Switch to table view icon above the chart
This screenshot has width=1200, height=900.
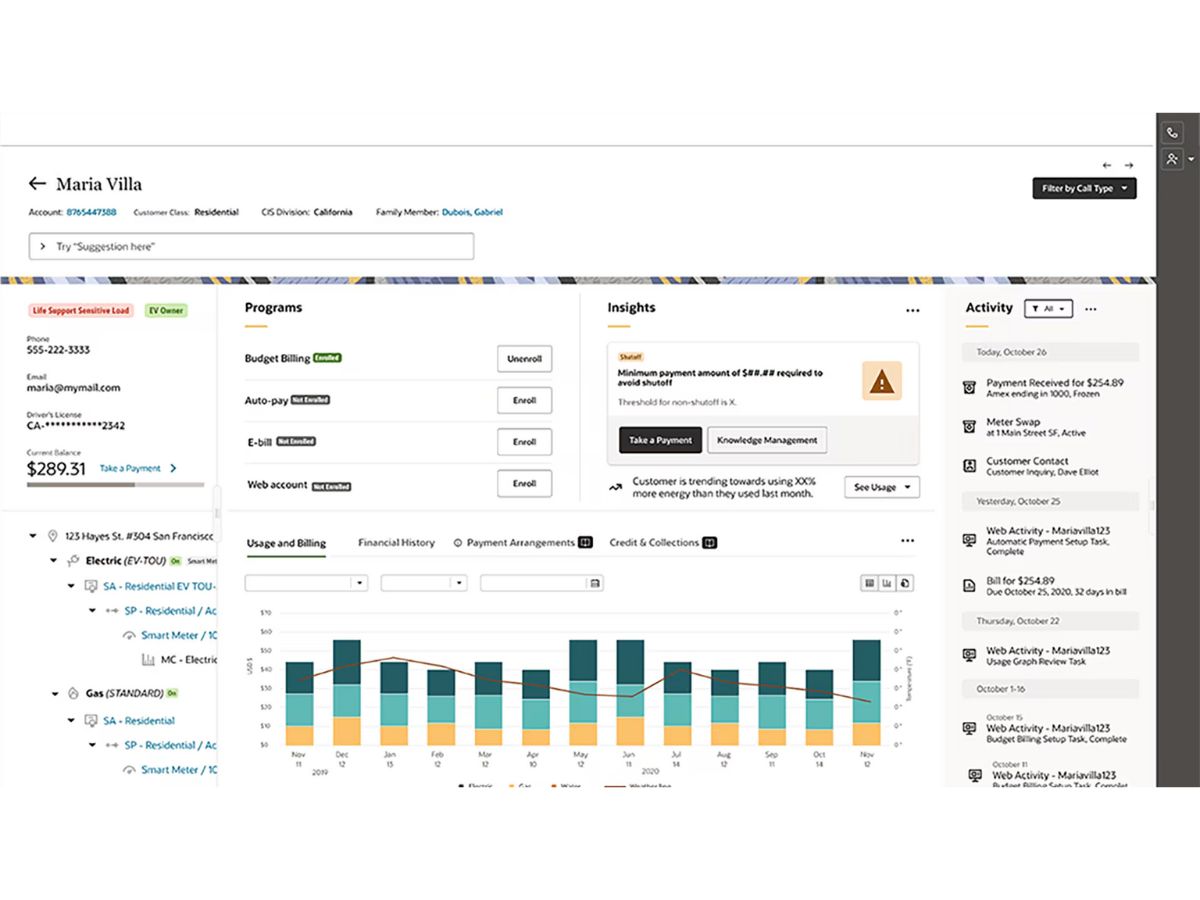(x=870, y=583)
